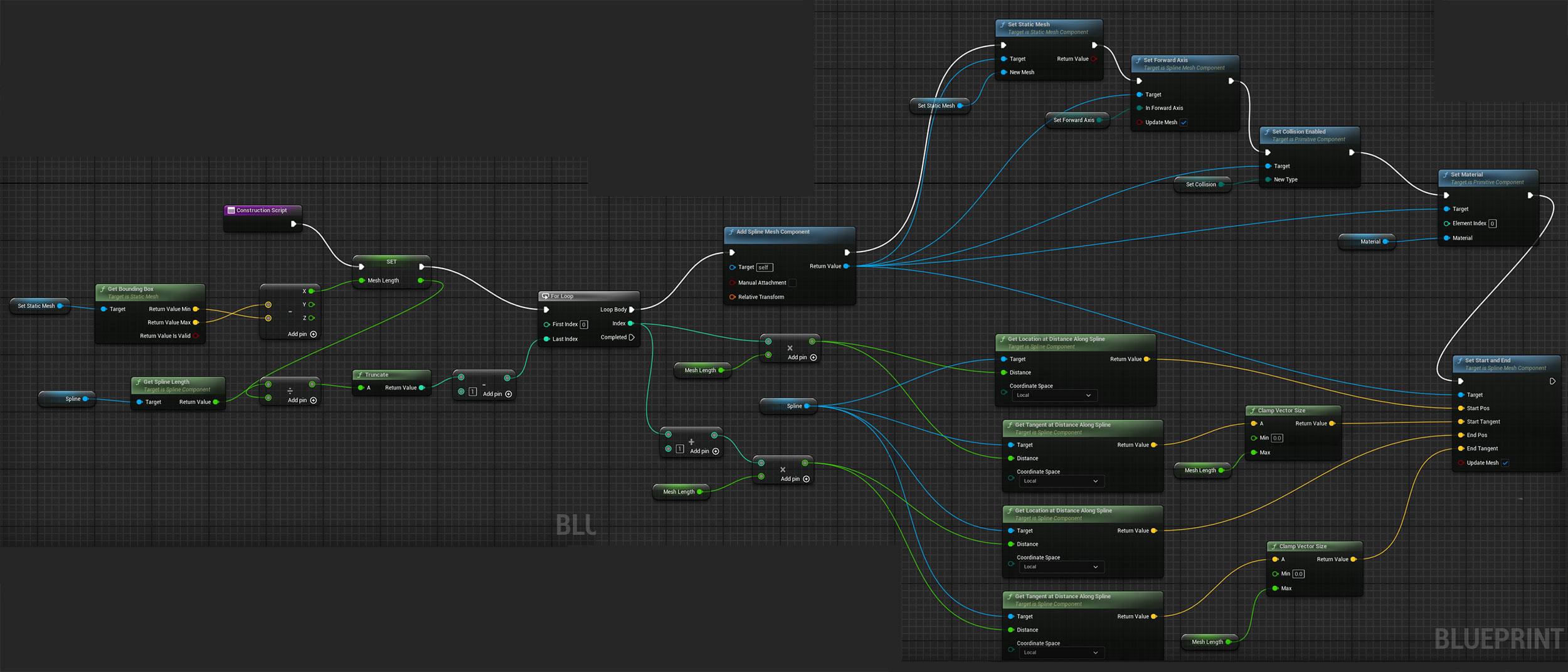Click Add Spline Mesh Component exec output pin
This screenshot has height=672, width=1568.
coord(847,253)
